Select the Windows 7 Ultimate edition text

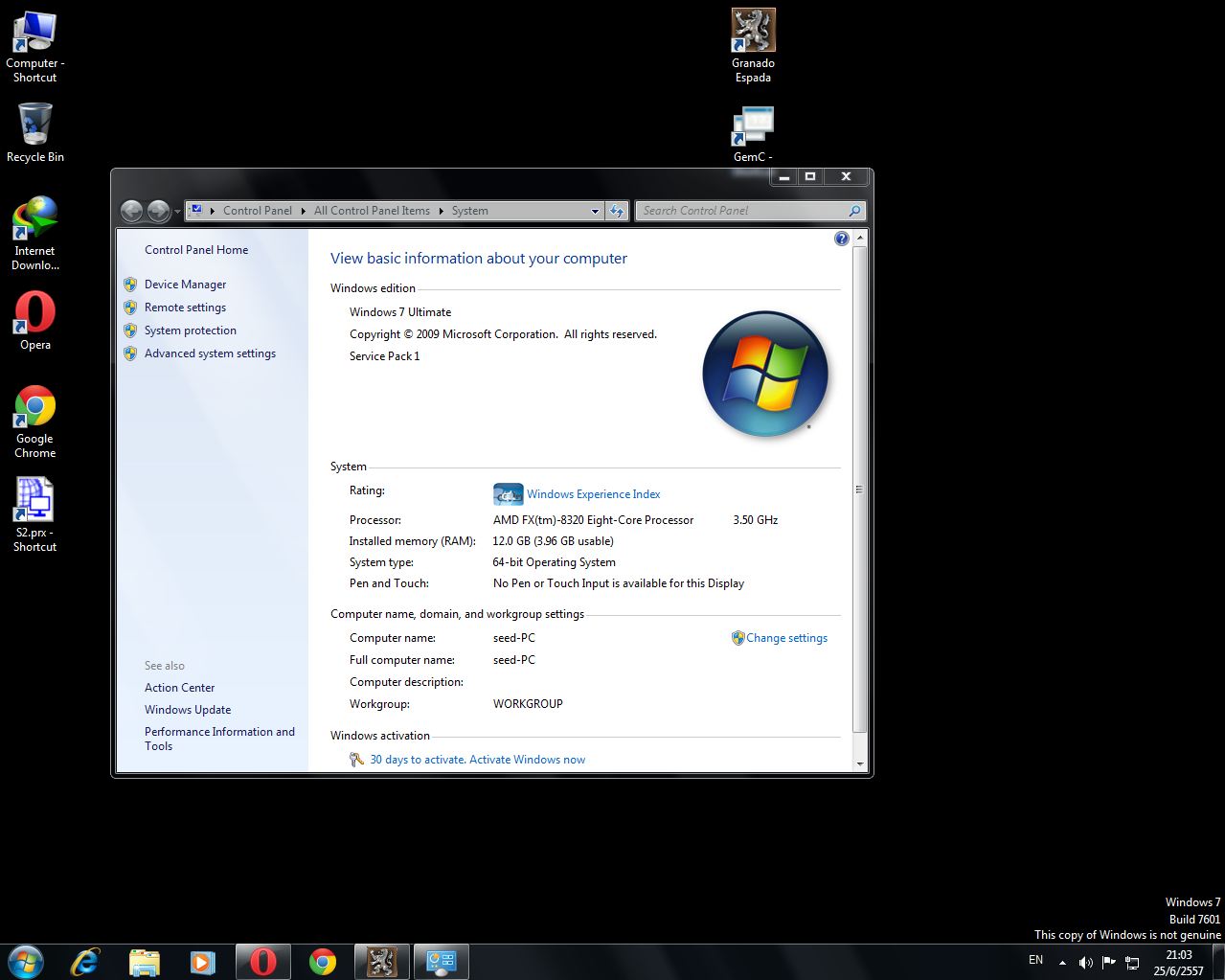point(400,312)
